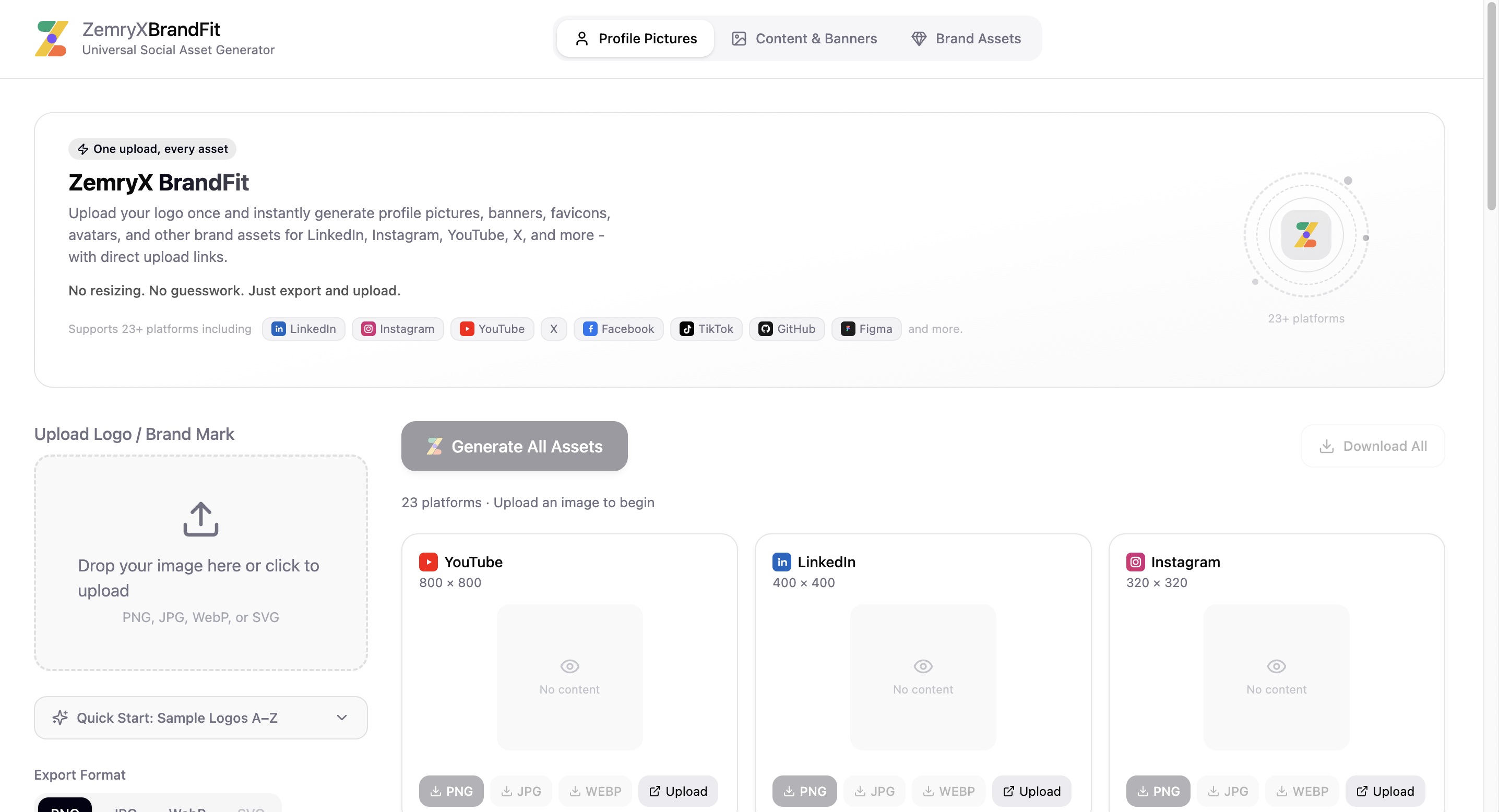Screen dimensions: 1499x812
Task: Click the ZemryX logo icon in header
Action: (52, 39)
